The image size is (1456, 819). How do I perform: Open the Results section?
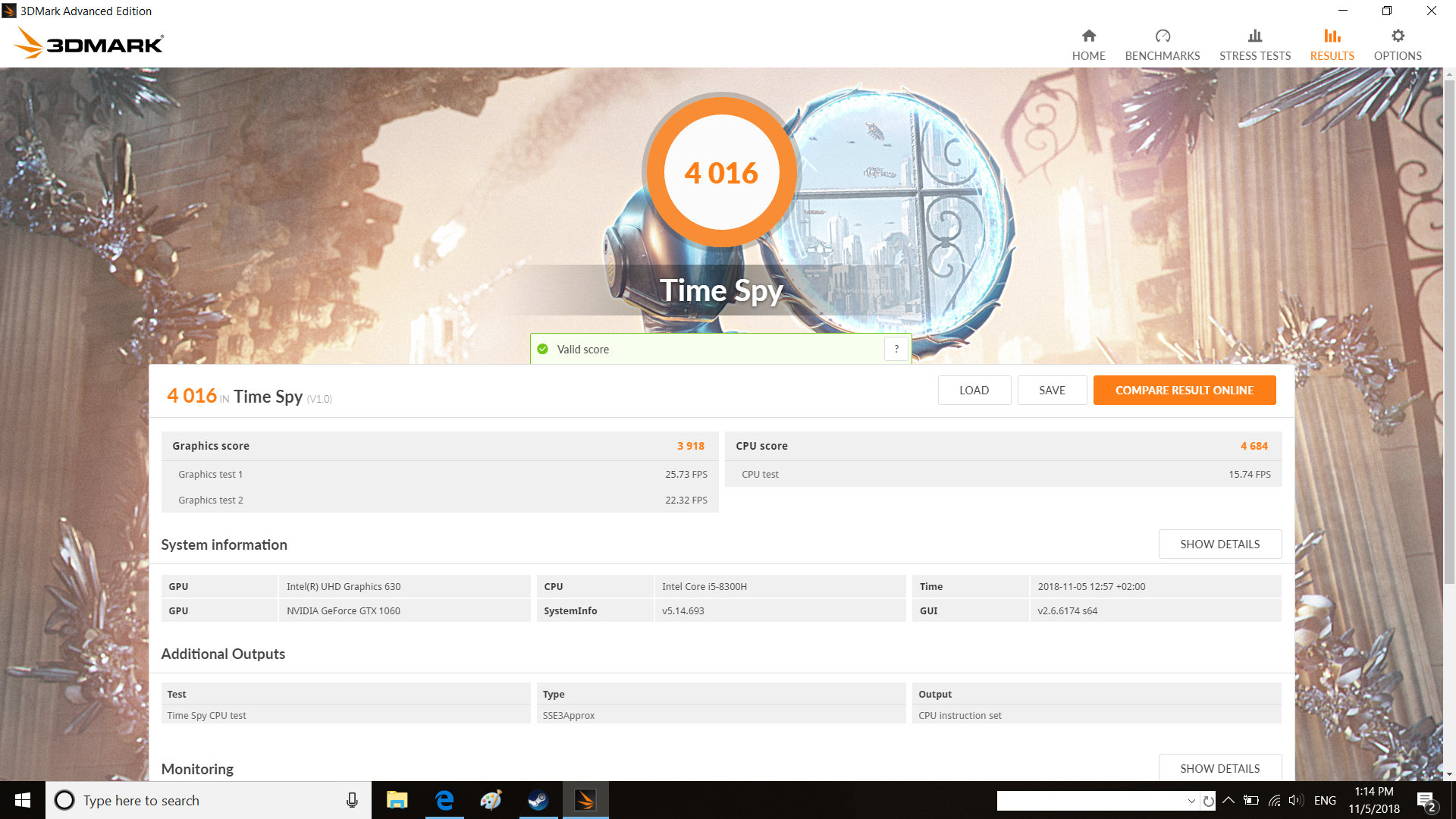1332,45
